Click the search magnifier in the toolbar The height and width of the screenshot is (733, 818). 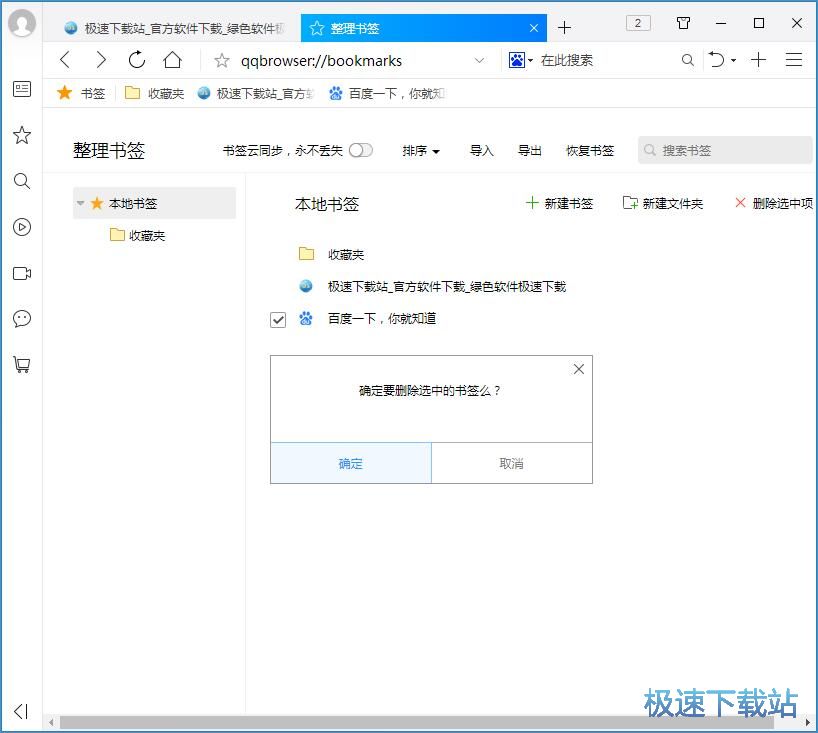(x=688, y=60)
